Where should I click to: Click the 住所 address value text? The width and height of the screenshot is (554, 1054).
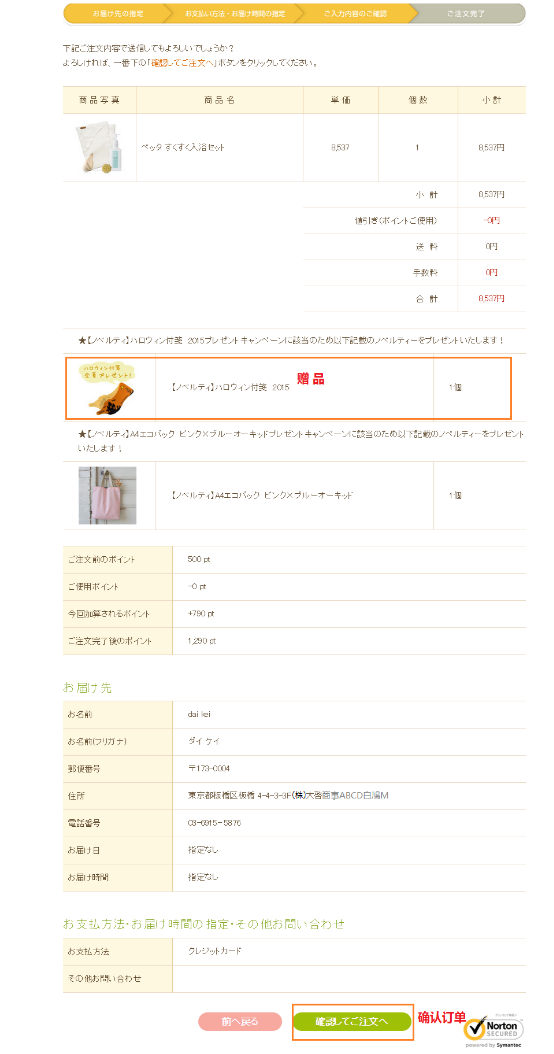(288, 796)
